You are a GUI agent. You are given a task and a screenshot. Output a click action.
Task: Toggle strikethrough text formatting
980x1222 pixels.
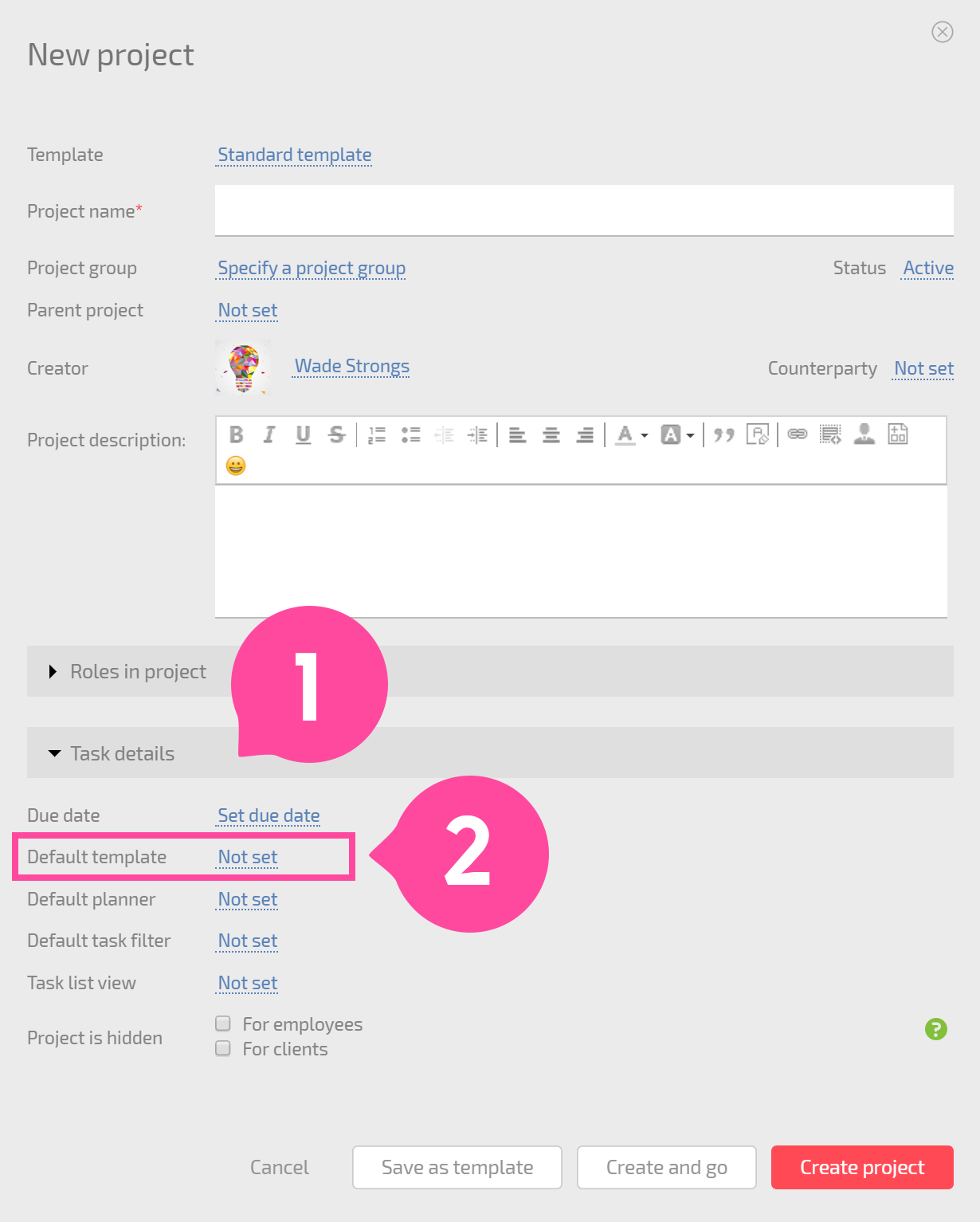(337, 434)
